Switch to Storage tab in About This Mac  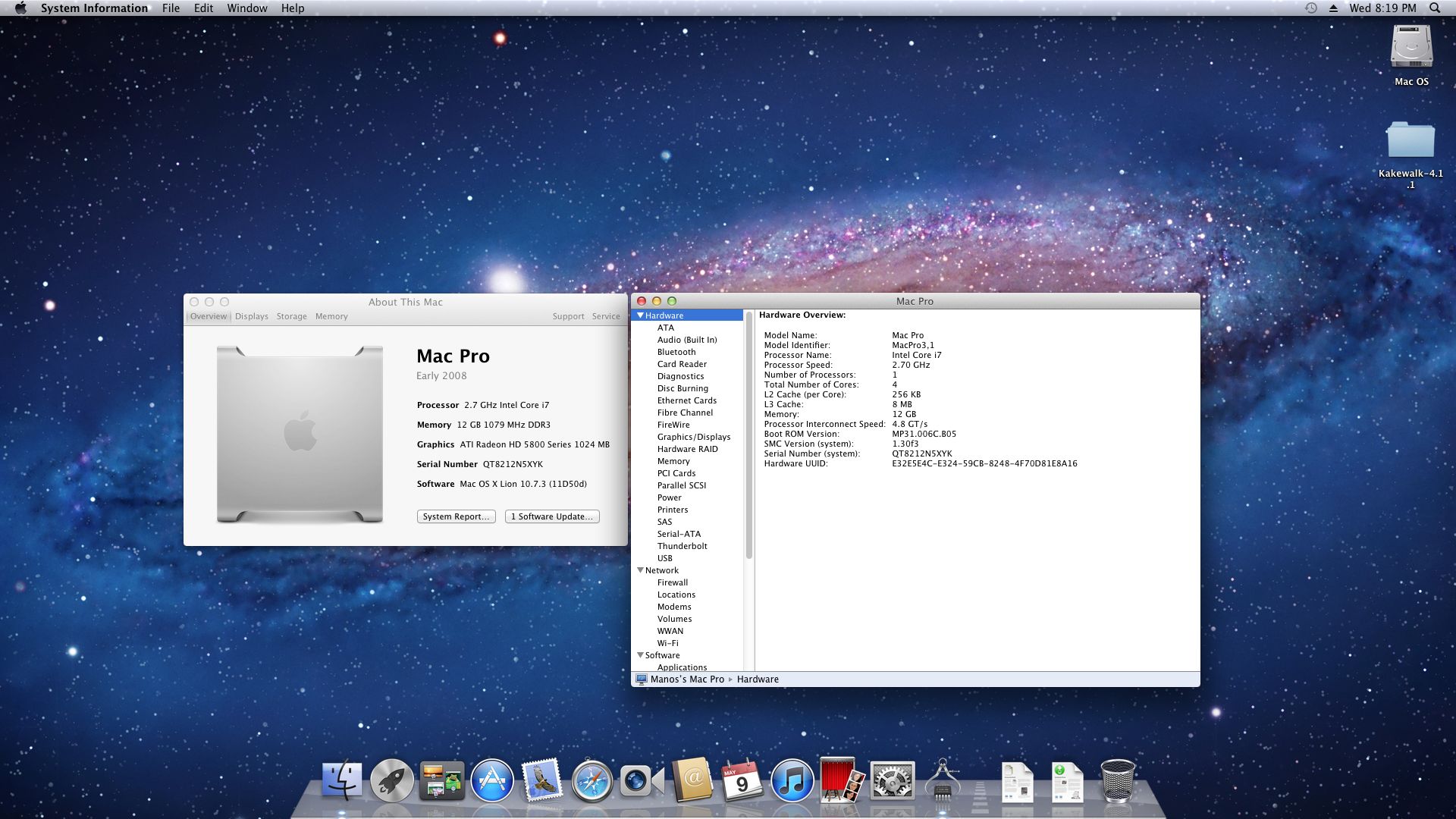click(292, 317)
